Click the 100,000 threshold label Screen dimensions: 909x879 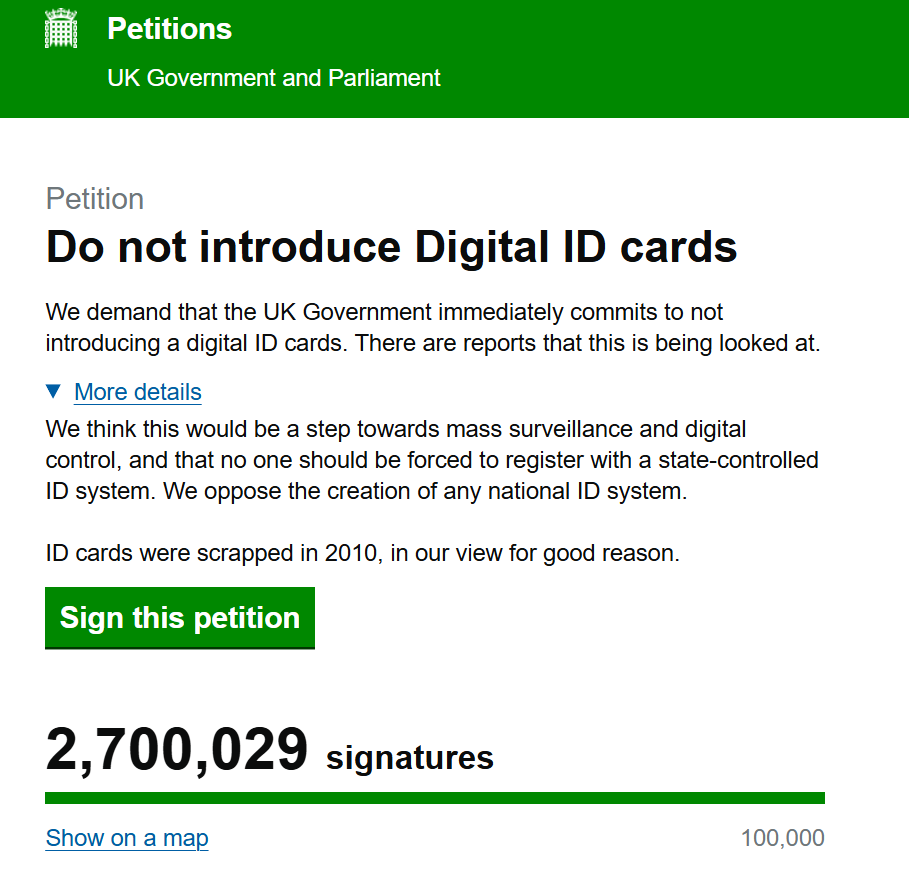782,838
